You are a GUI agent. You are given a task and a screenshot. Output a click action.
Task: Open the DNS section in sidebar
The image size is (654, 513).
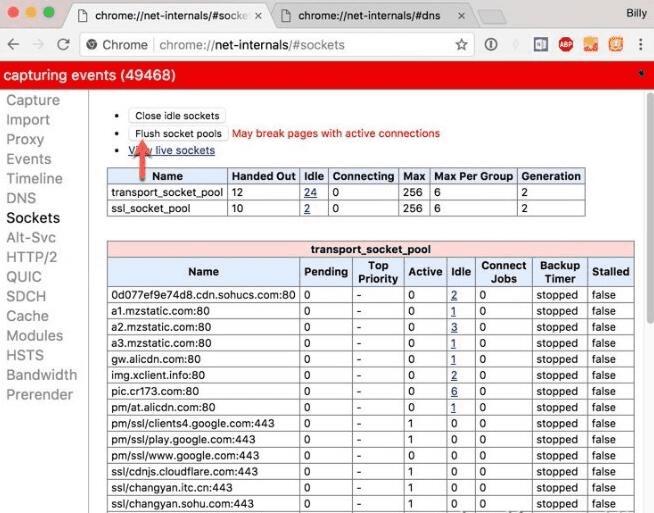[21, 198]
